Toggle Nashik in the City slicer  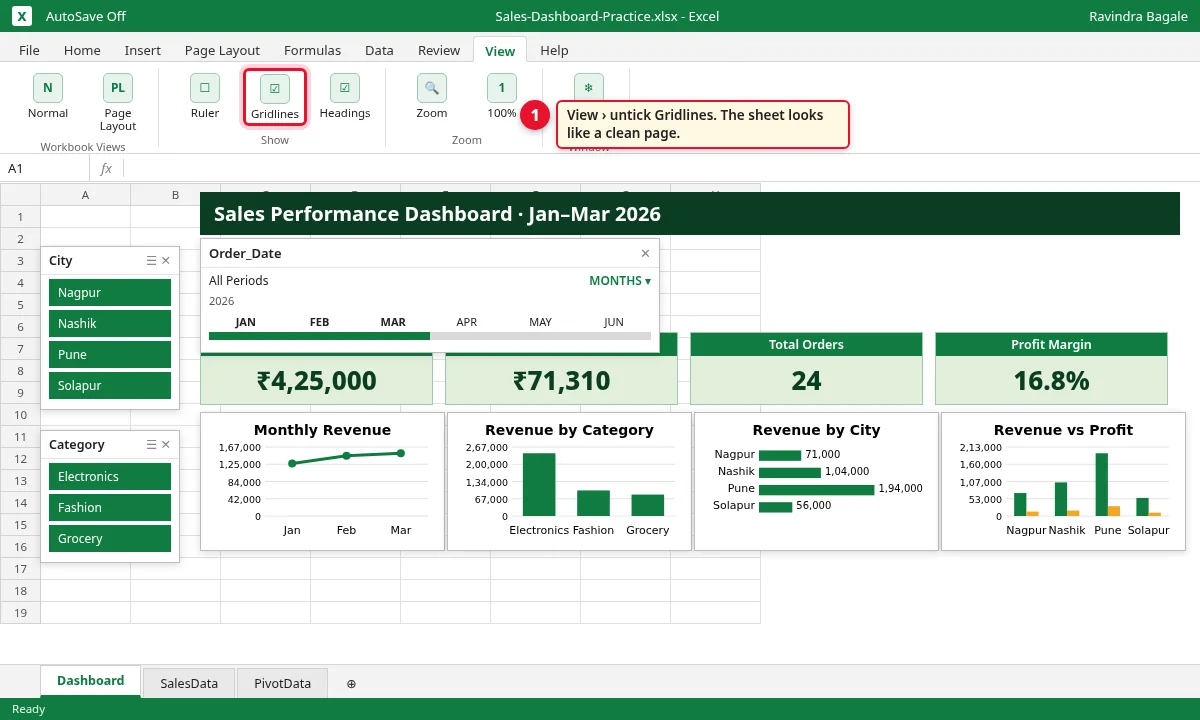tap(110, 323)
